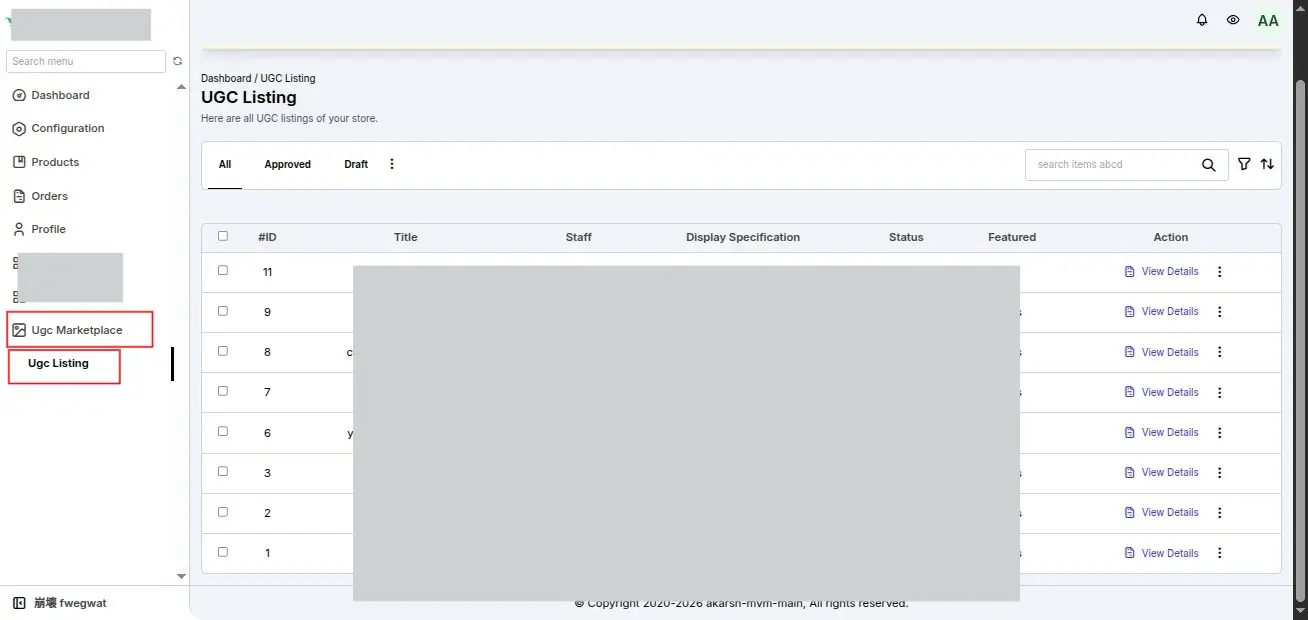
Task: Tick the checkbox for listing 7
Action: tap(223, 391)
